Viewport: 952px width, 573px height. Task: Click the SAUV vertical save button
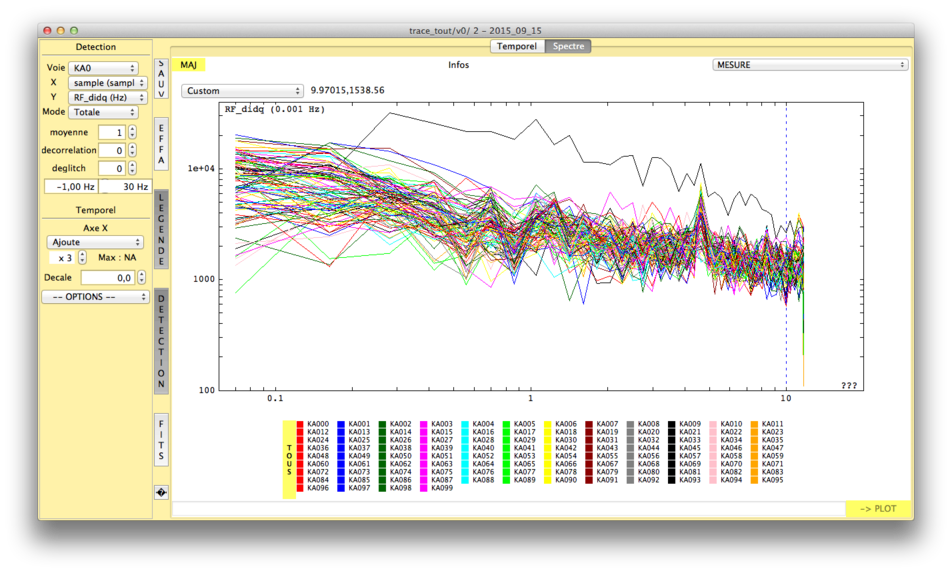click(161, 78)
